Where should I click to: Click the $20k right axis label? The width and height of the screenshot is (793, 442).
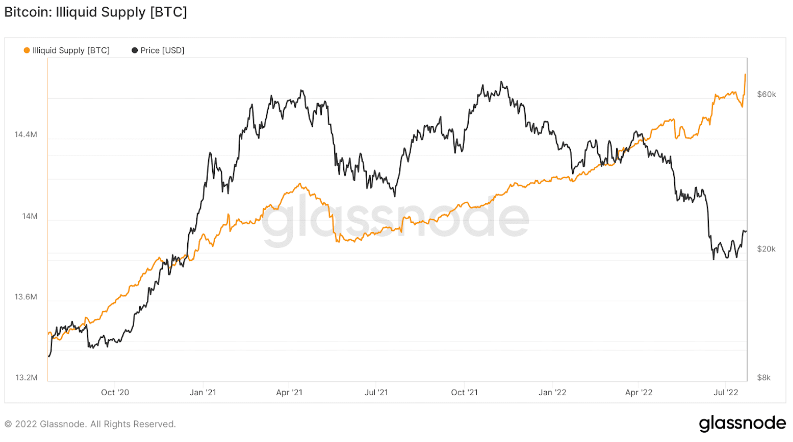pyautogui.click(x=768, y=249)
